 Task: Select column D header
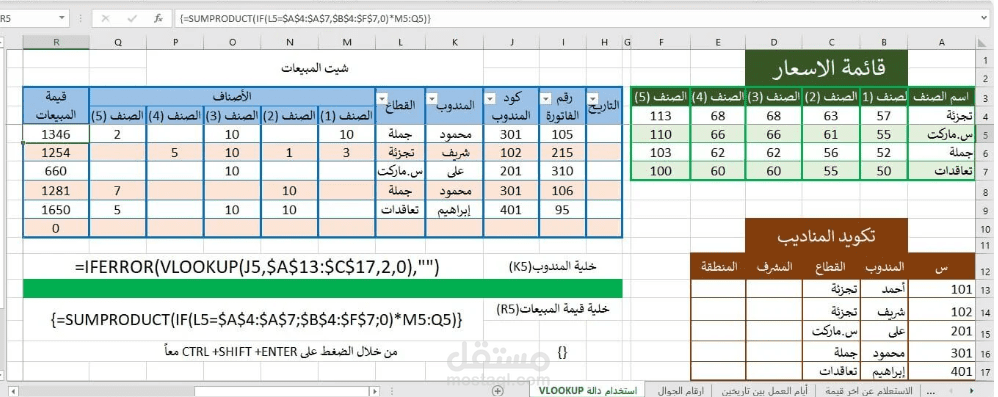773,43
